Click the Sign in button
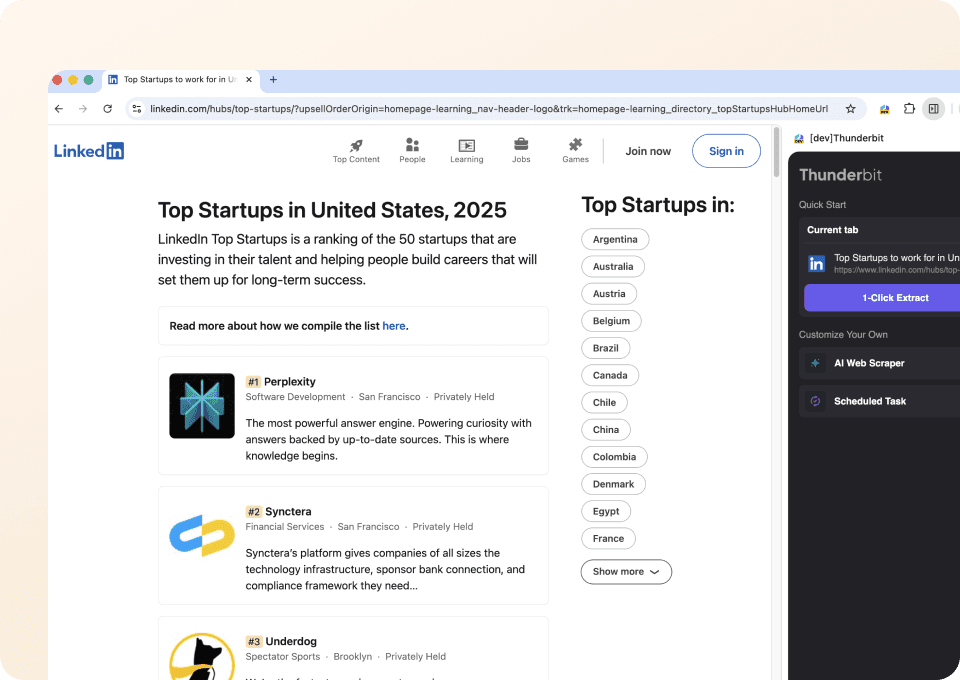Image resolution: width=960 pixels, height=680 pixels. 726,151
